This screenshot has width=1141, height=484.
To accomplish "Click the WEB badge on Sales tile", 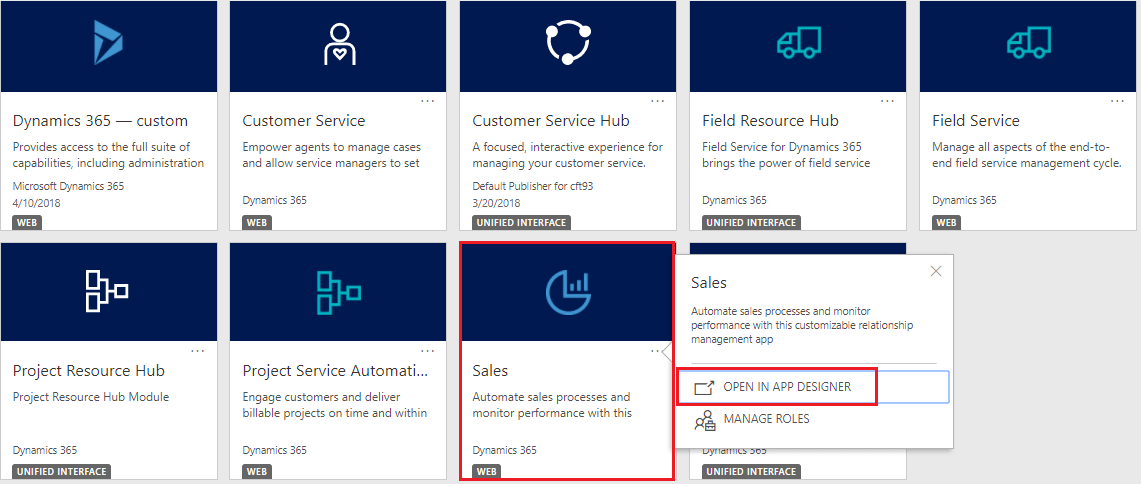I will (x=488, y=472).
